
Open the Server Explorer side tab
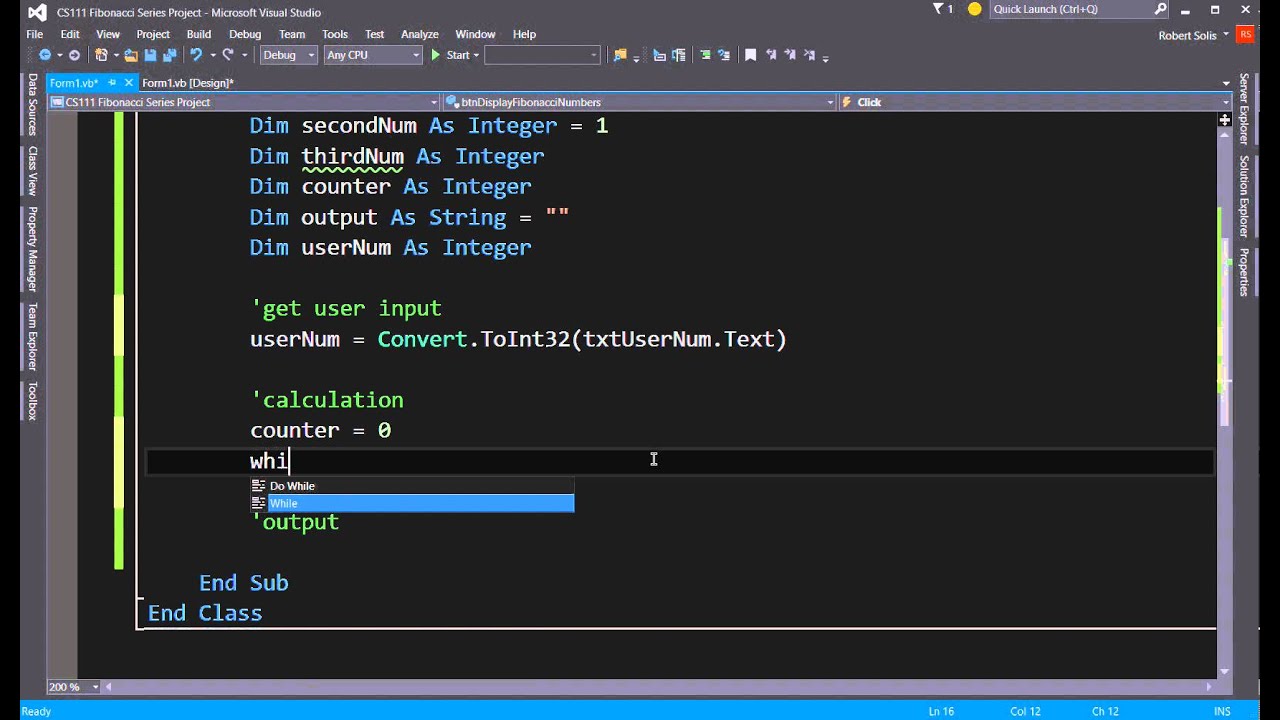pyautogui.click(x=1244, y=110)
